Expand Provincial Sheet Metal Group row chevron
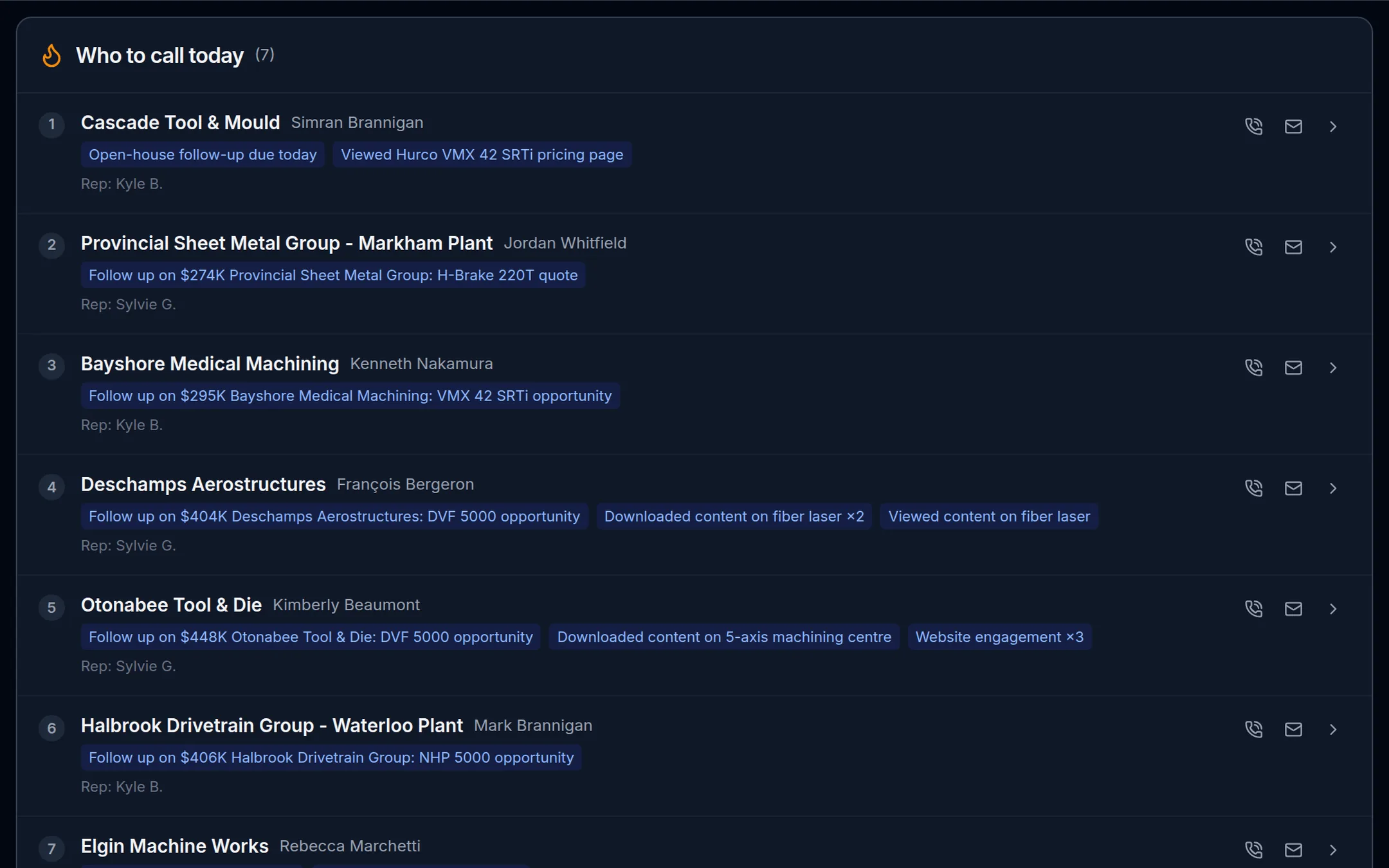This screenshot has height=868, width=1389. coord(1333,247)
